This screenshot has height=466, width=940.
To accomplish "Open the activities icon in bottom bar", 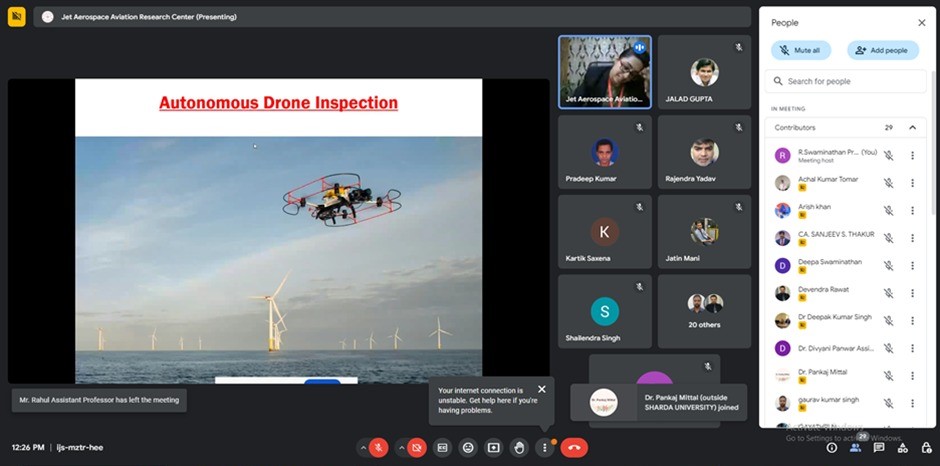I will coord(901,448).
